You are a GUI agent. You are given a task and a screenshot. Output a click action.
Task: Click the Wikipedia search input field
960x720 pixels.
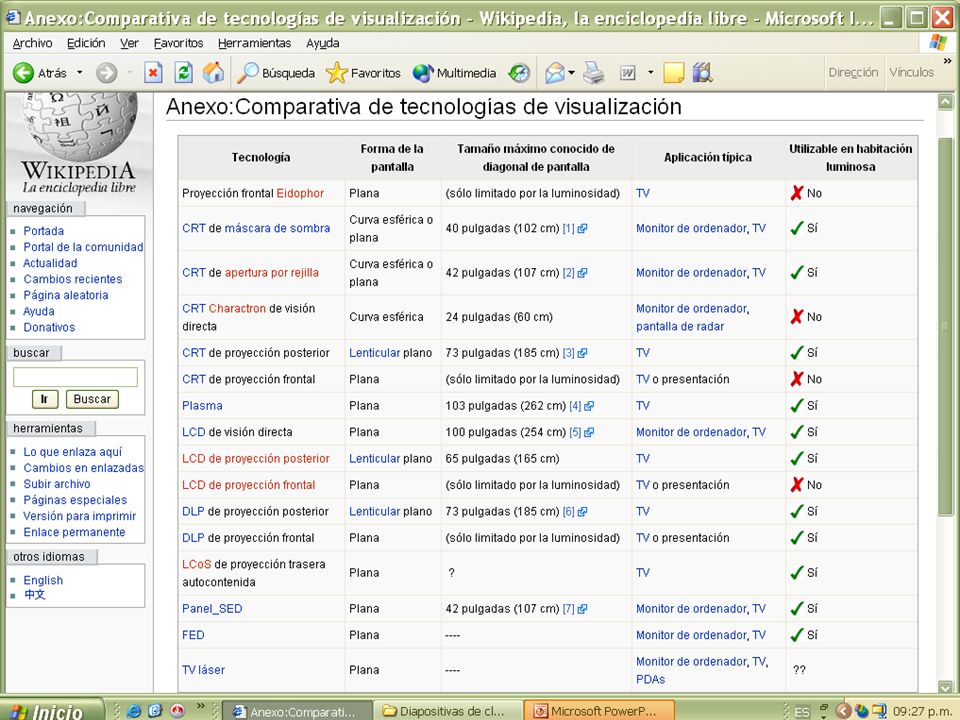click(x=75, y=377)
